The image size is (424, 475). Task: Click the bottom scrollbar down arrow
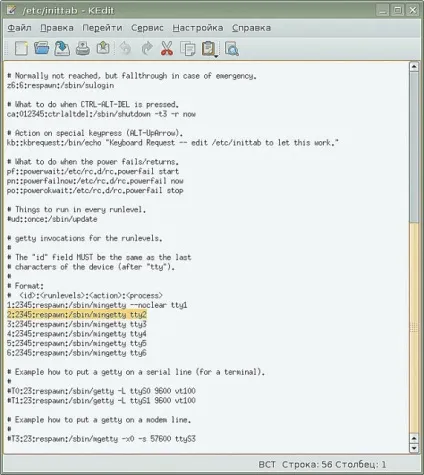pos(414,448)
